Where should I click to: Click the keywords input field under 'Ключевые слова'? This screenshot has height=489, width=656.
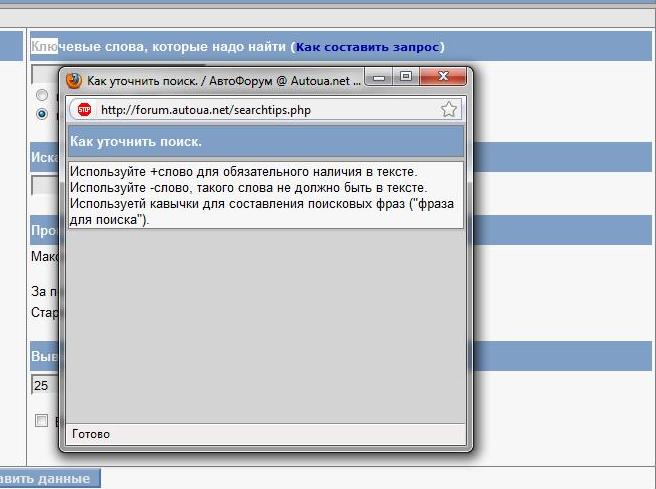[x=45, y=75]
